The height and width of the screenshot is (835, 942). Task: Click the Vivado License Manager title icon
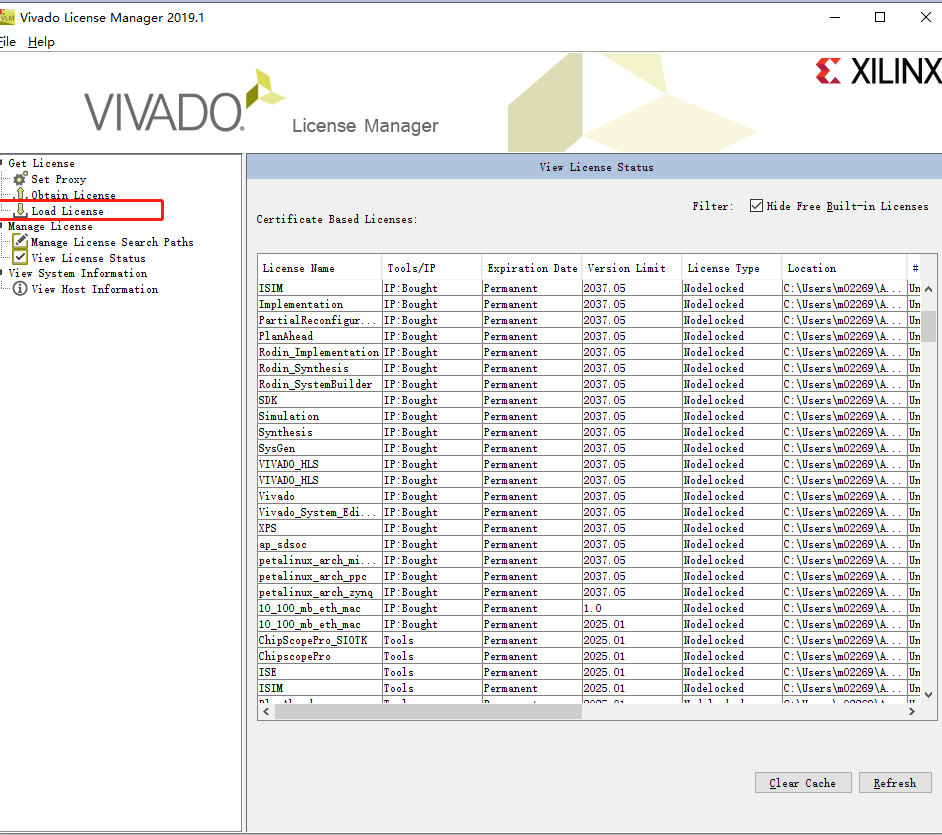(x=7, y=17)
